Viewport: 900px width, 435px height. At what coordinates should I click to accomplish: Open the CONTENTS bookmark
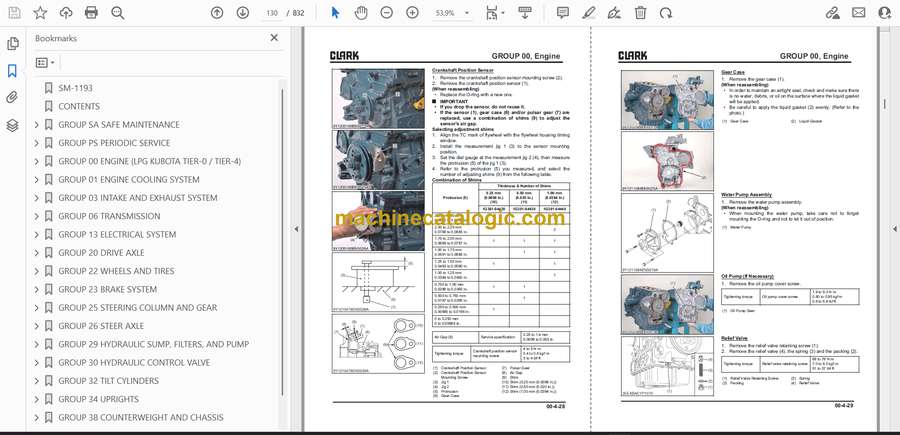click(x=79, y=106)
